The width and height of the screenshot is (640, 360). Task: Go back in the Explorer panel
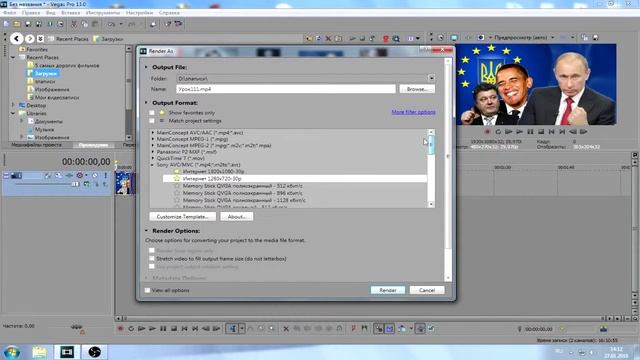point(16,39)
